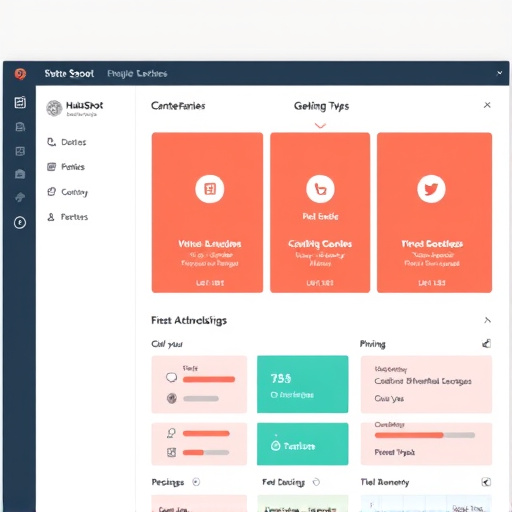Click the icon beside Contny
The width and height of the screenshot is (512, 512).
[x=51, y=192]
